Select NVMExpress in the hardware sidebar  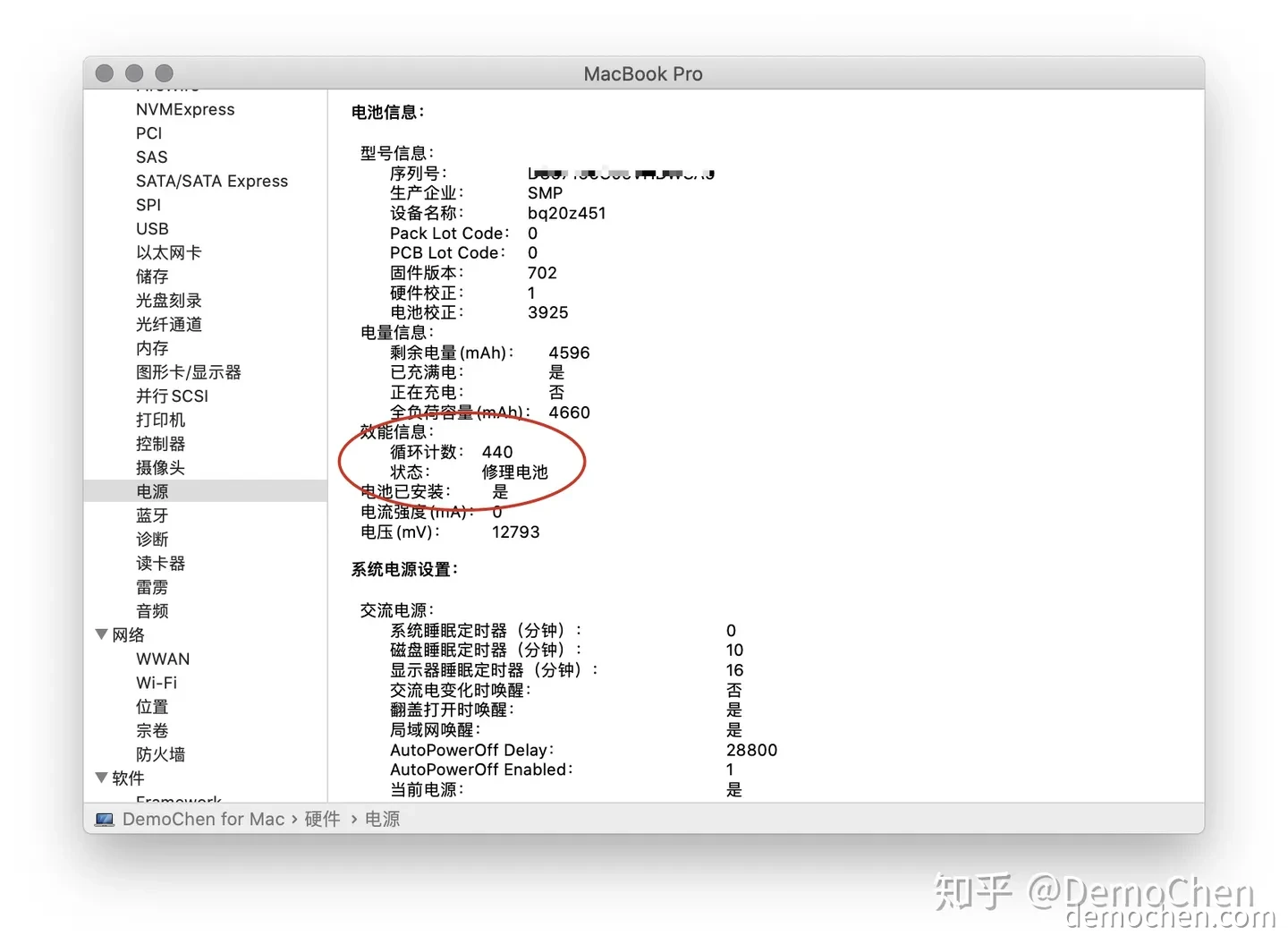click(x=185, y=109)
